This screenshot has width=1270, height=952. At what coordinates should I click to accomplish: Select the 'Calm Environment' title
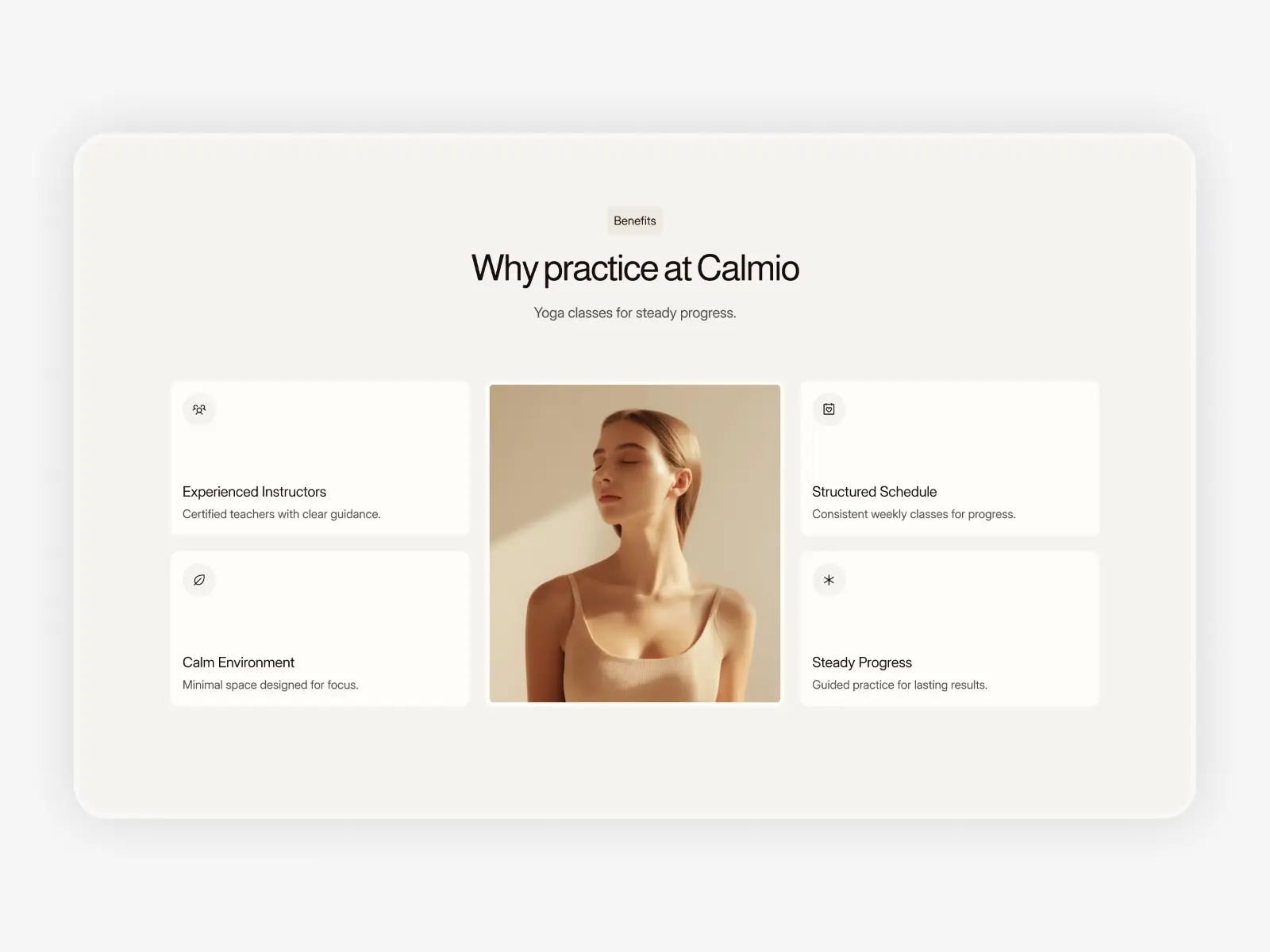coord(238,662)
